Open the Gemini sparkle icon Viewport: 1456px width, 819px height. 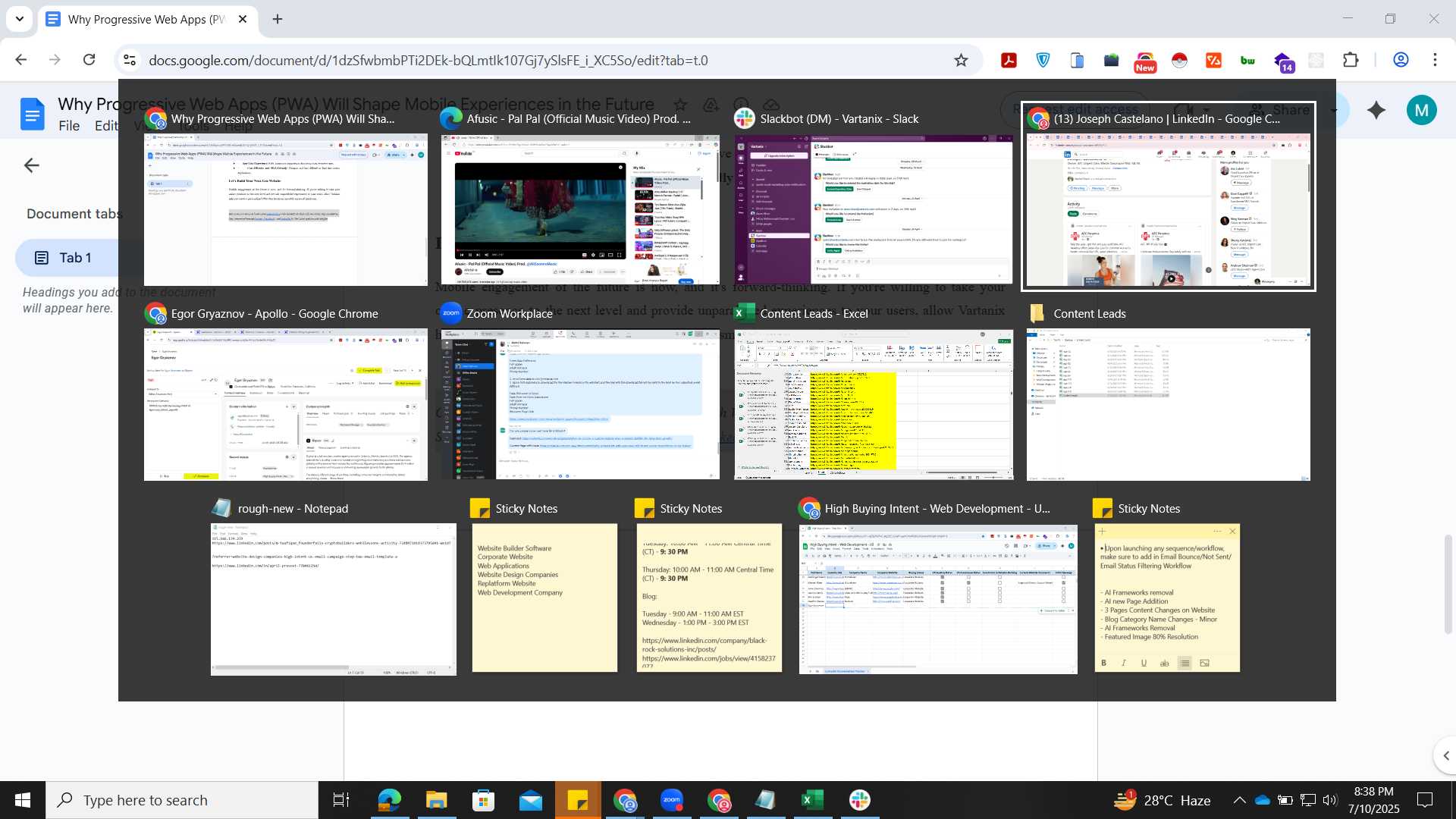click(x=1376, y=110)
